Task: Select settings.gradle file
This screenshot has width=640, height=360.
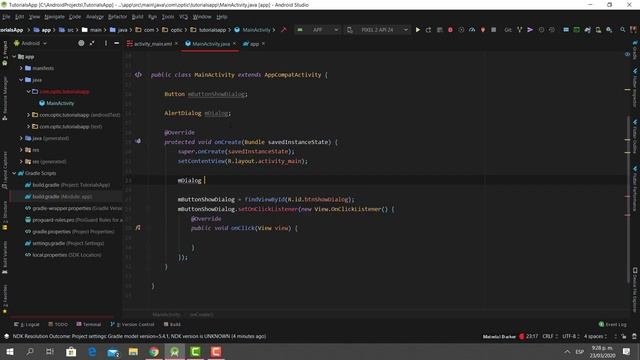Action: pyautogui.click(x=68, y=243)
